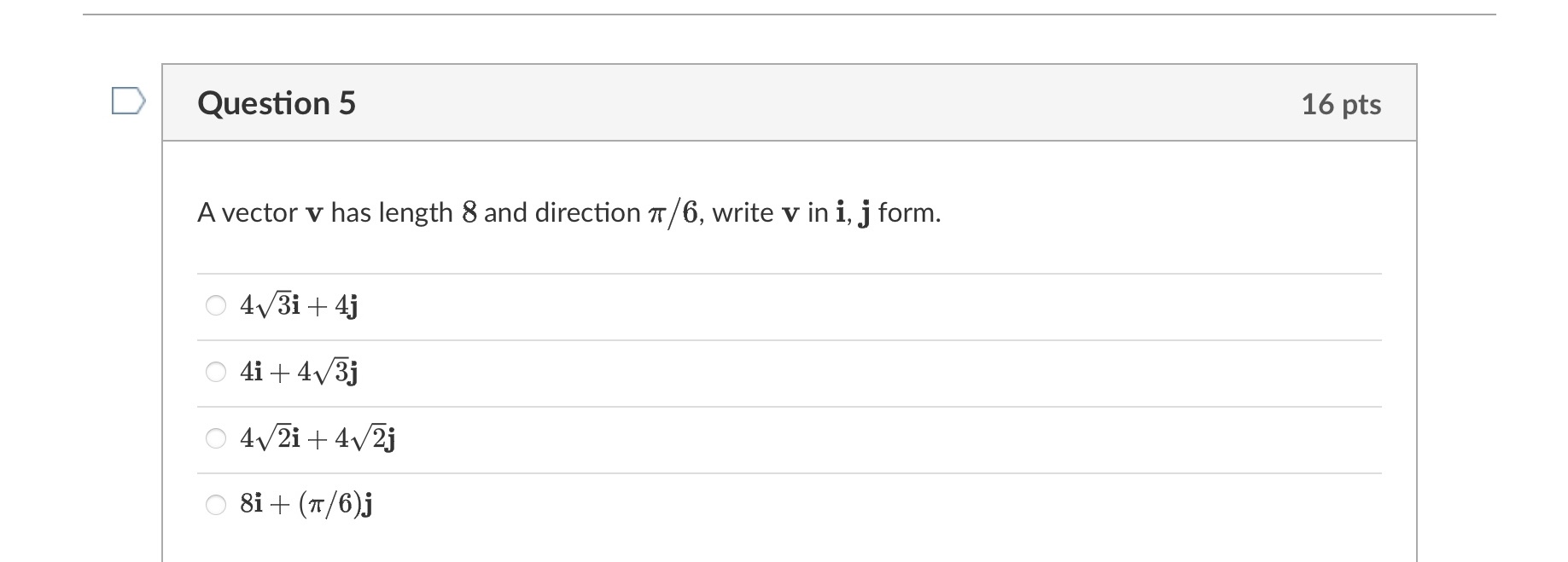Select the radio button for 8i + (π/6)j

click(214, 503)
